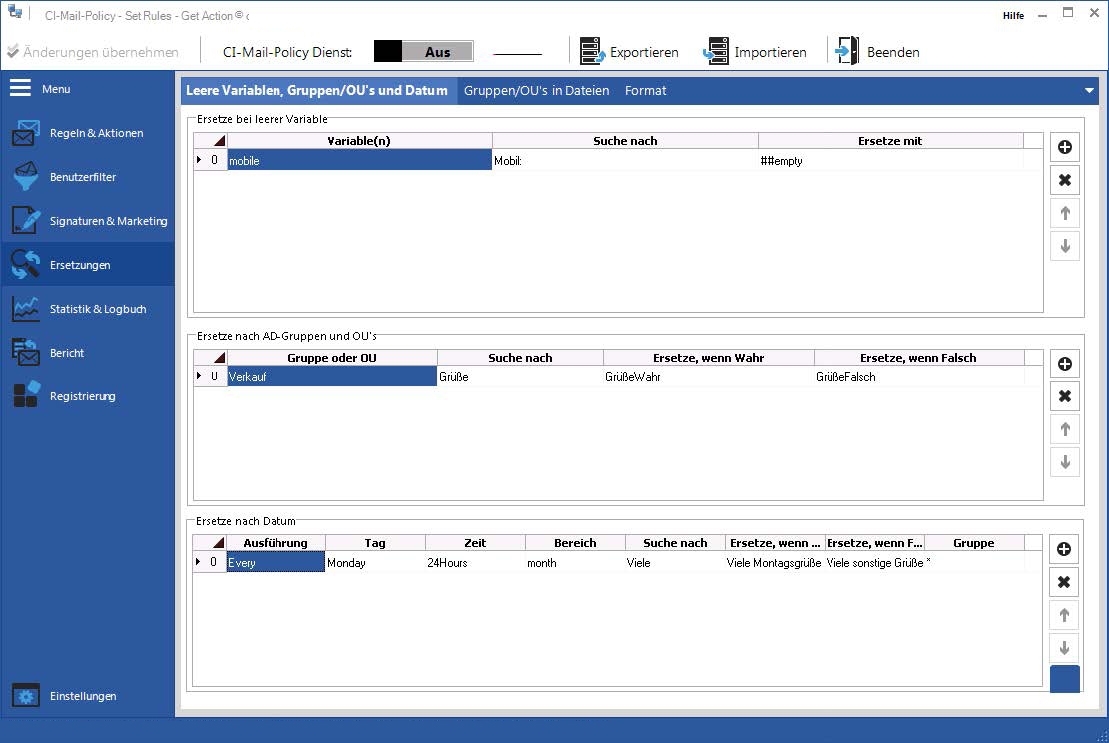Click the Importieren server icon
The width and height of the screenshot is (1109, 743).
coord(716,52)
